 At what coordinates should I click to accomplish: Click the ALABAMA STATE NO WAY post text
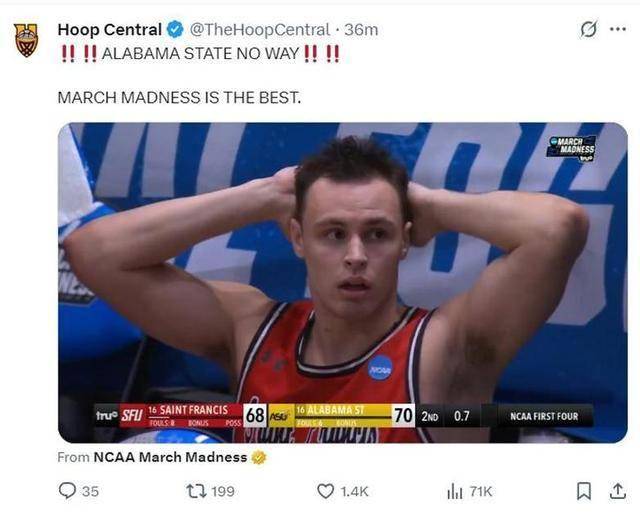coord(198,53)
